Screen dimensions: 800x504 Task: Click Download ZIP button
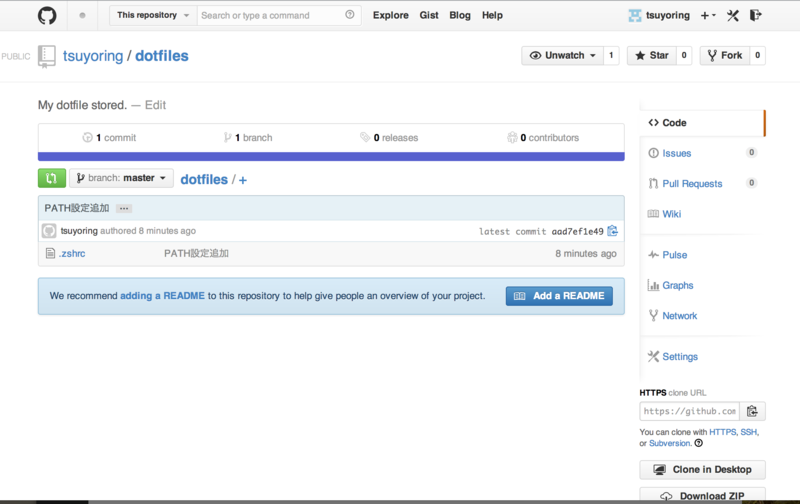coord(702,495)
